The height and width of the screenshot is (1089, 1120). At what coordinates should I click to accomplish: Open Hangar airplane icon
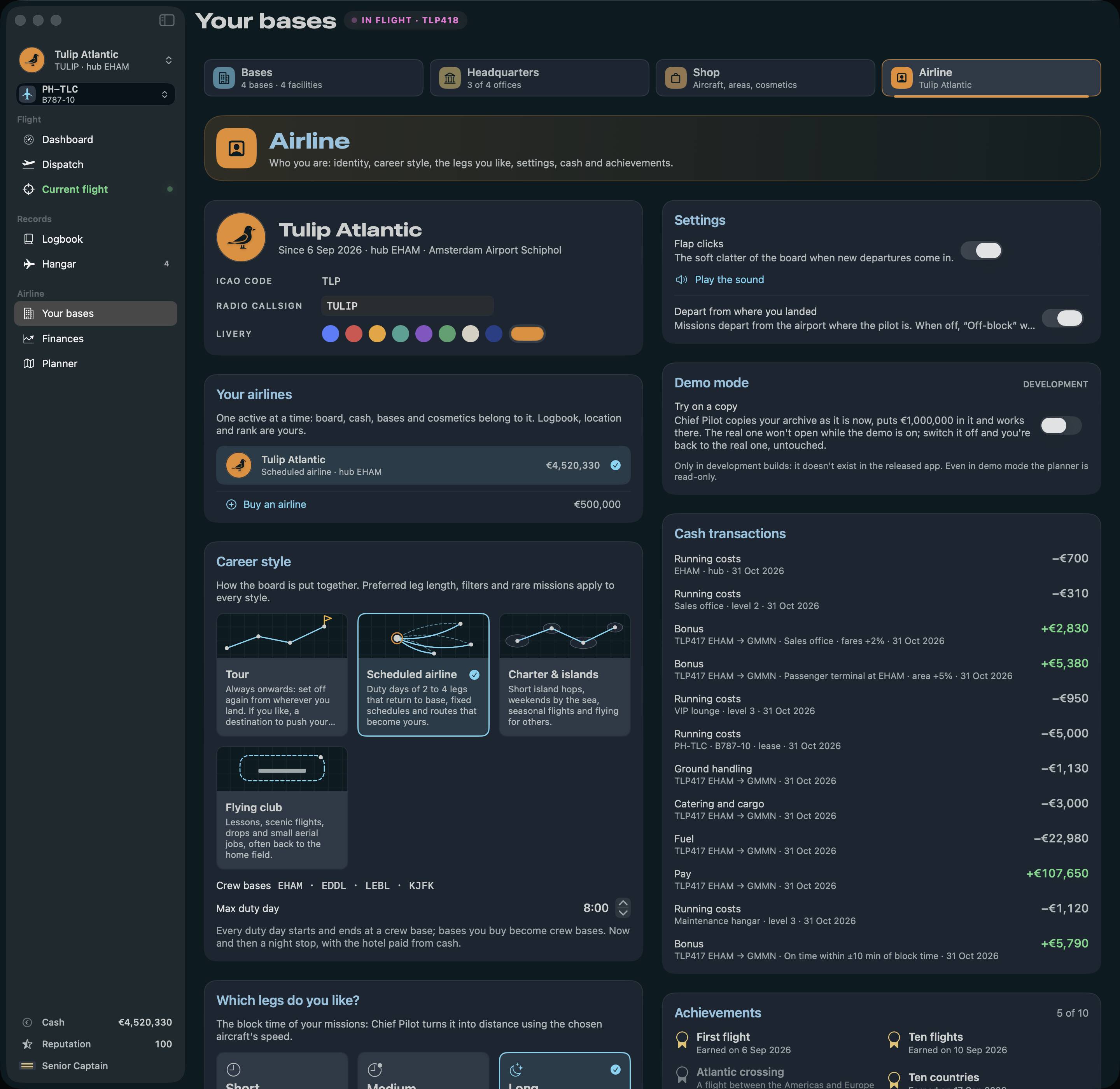click(x=29, y=264)
